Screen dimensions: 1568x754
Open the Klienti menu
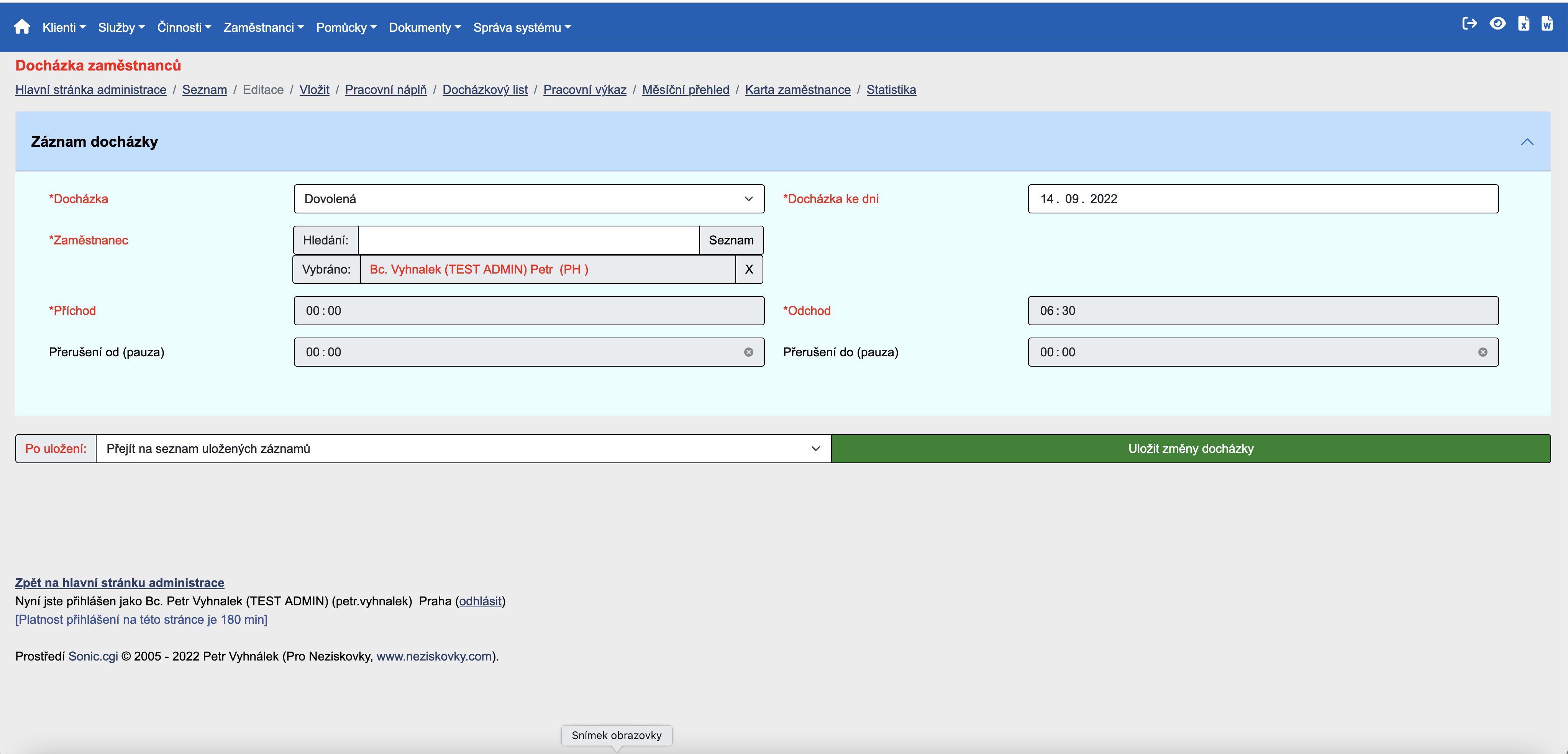coord(63,27)
